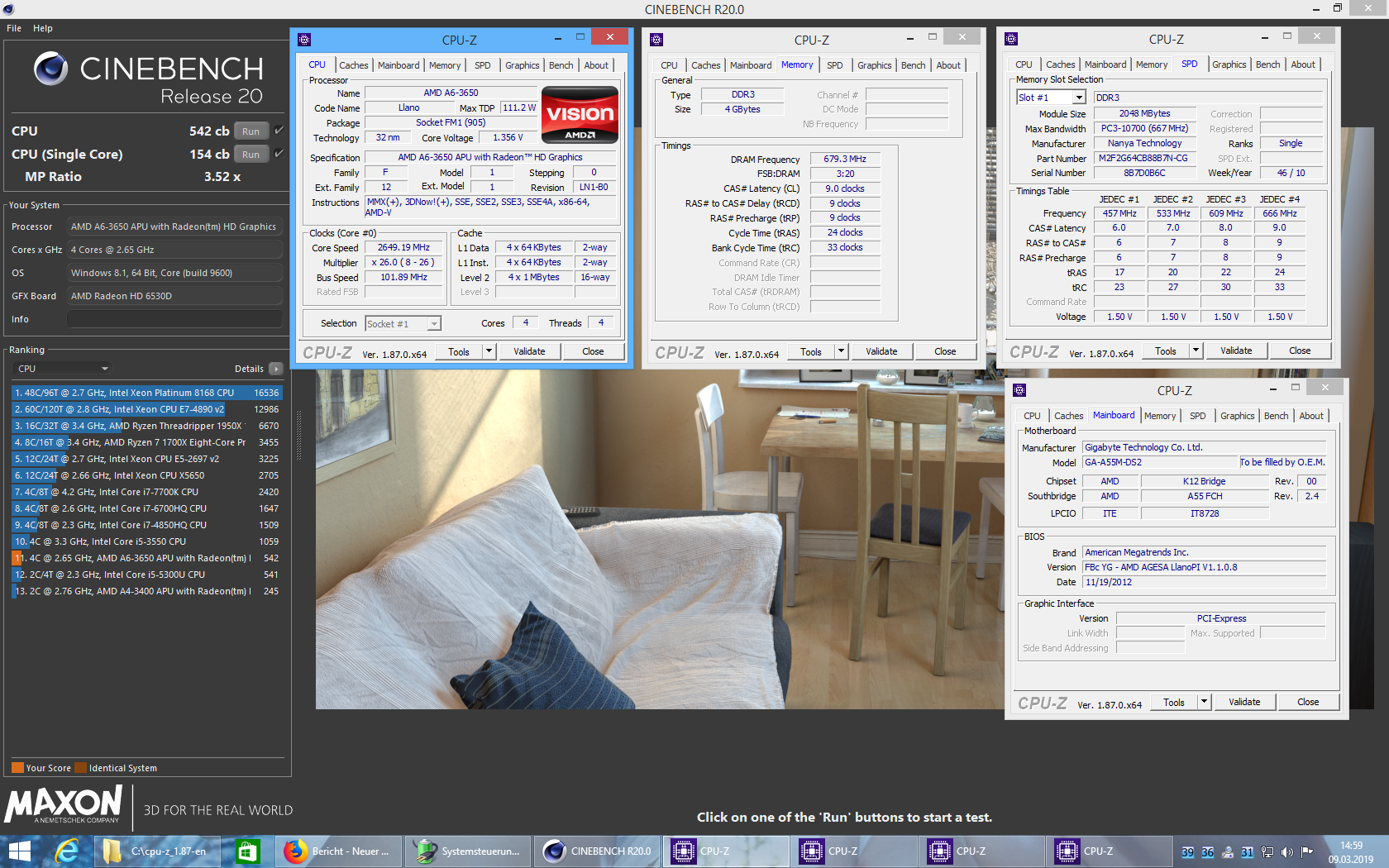This screenshot has width=1389, height=868.
Task: Open the Cinebench Help menu
Action: click(x=43, y=28)
